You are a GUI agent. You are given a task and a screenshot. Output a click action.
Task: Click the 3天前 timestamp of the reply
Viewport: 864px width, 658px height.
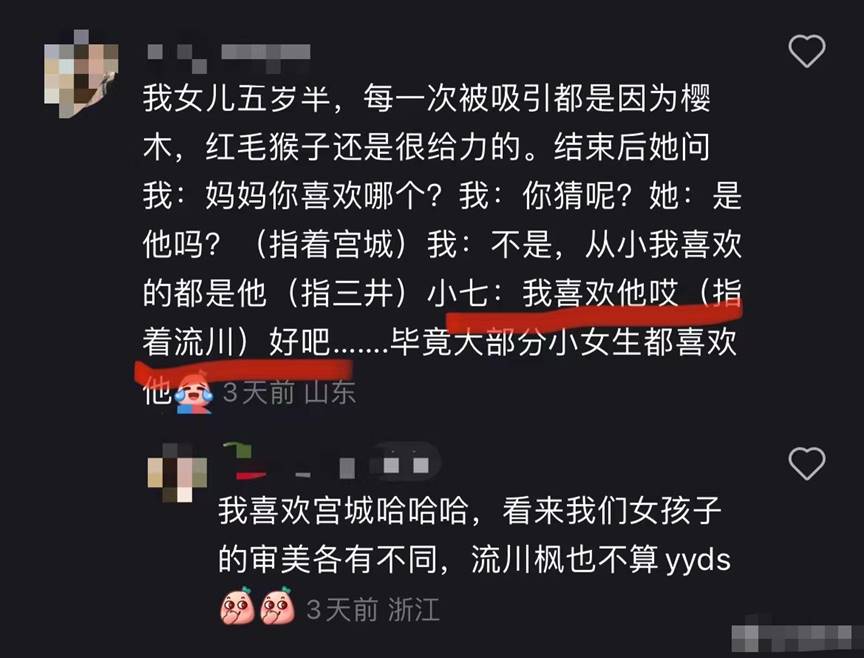click(x=342, y=610)
